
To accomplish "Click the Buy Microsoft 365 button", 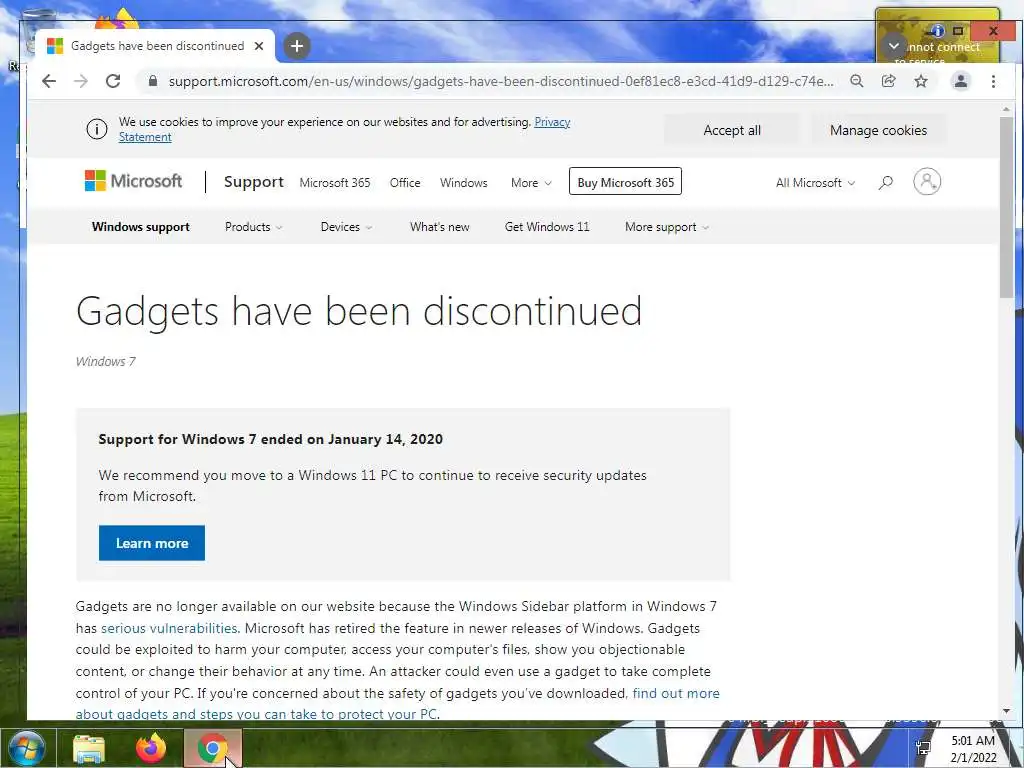I will click(625, 181).
